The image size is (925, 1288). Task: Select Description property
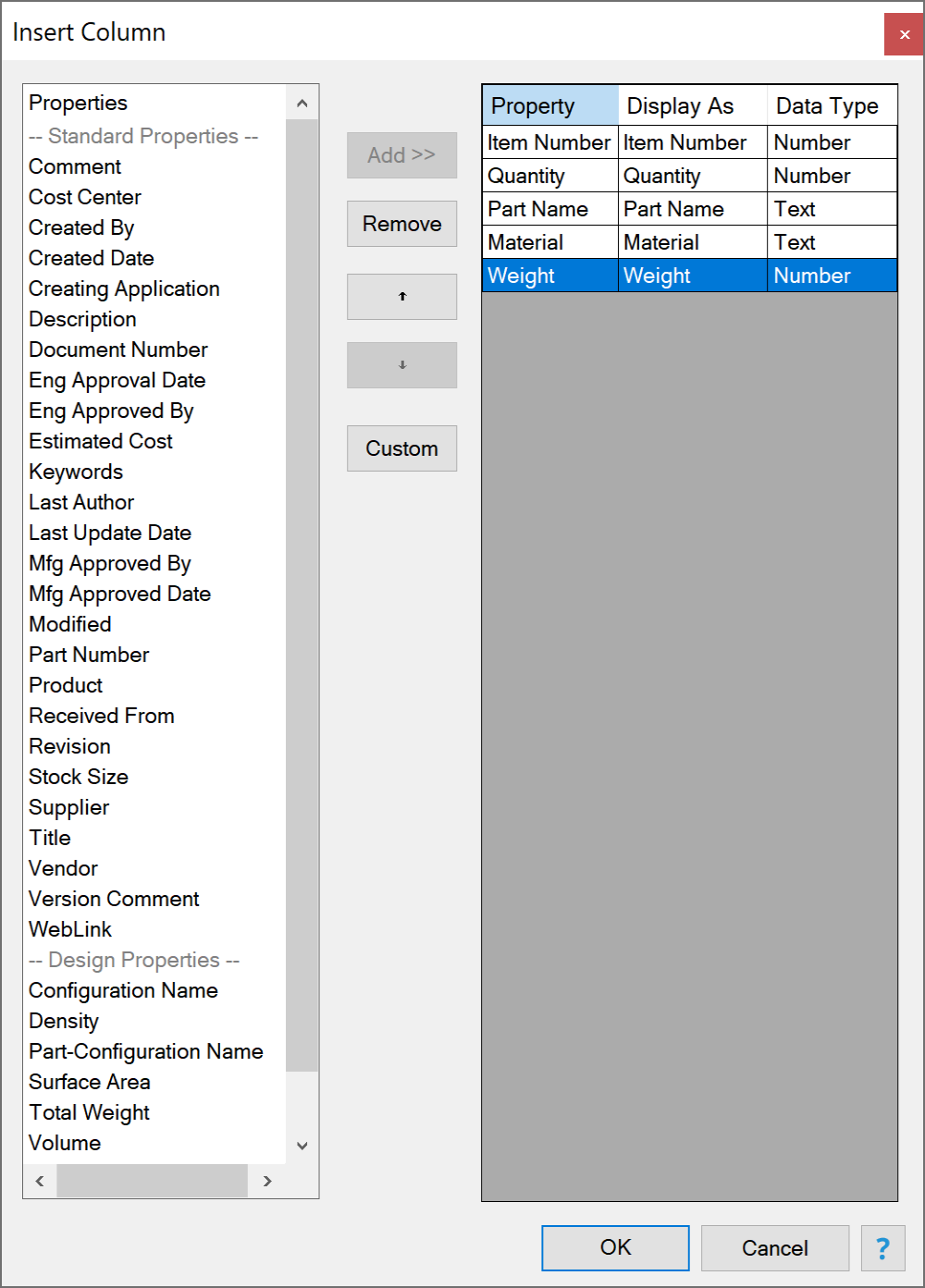pyautogui.click(x=82, y=319)
